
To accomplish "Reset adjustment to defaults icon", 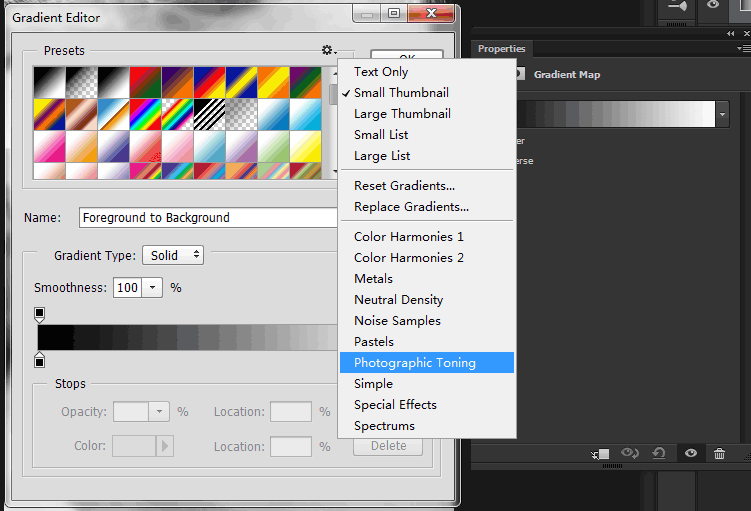I will [x=659, y=454].
